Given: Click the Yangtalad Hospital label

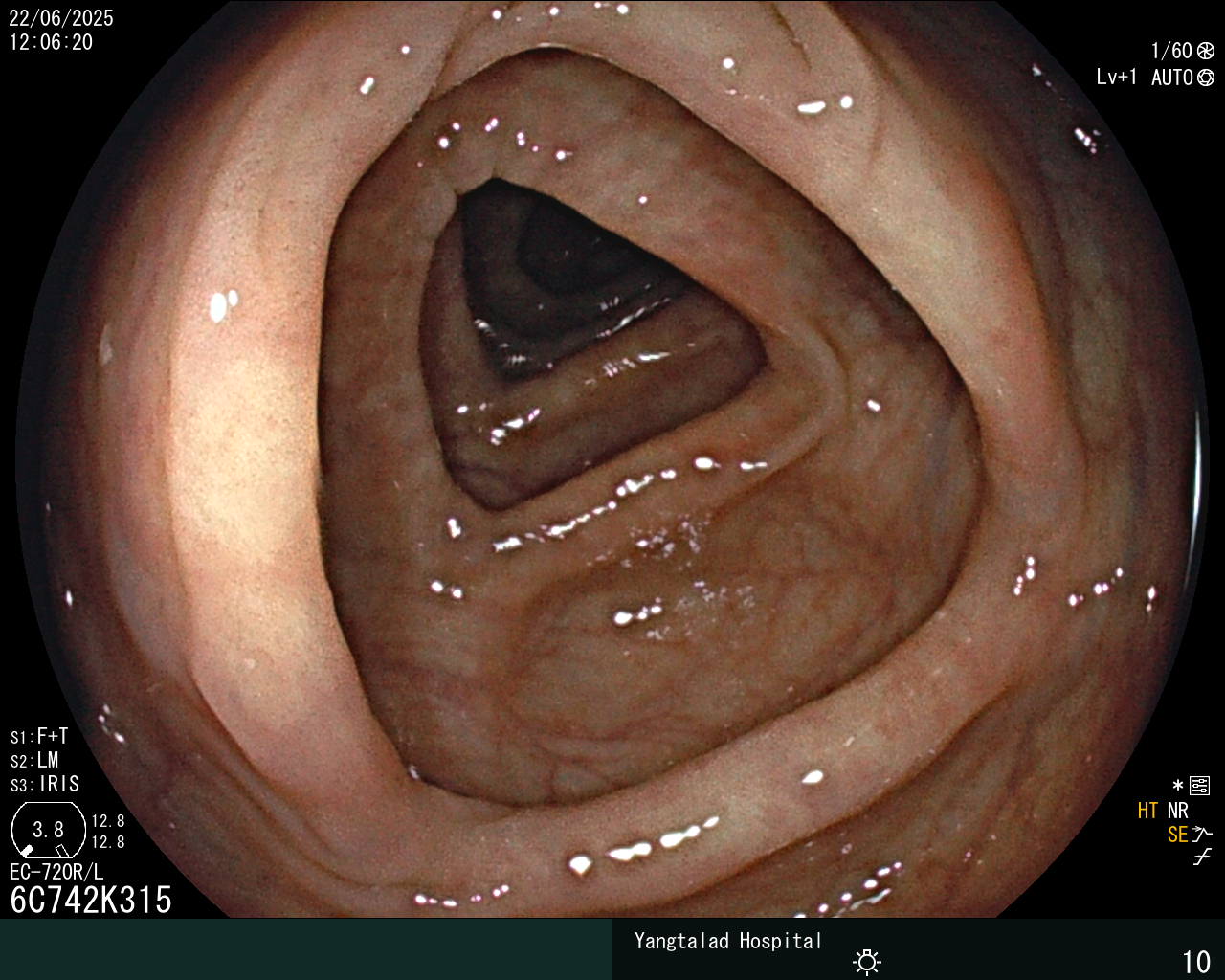Looking at the screenshot, I should click(728, 941).
